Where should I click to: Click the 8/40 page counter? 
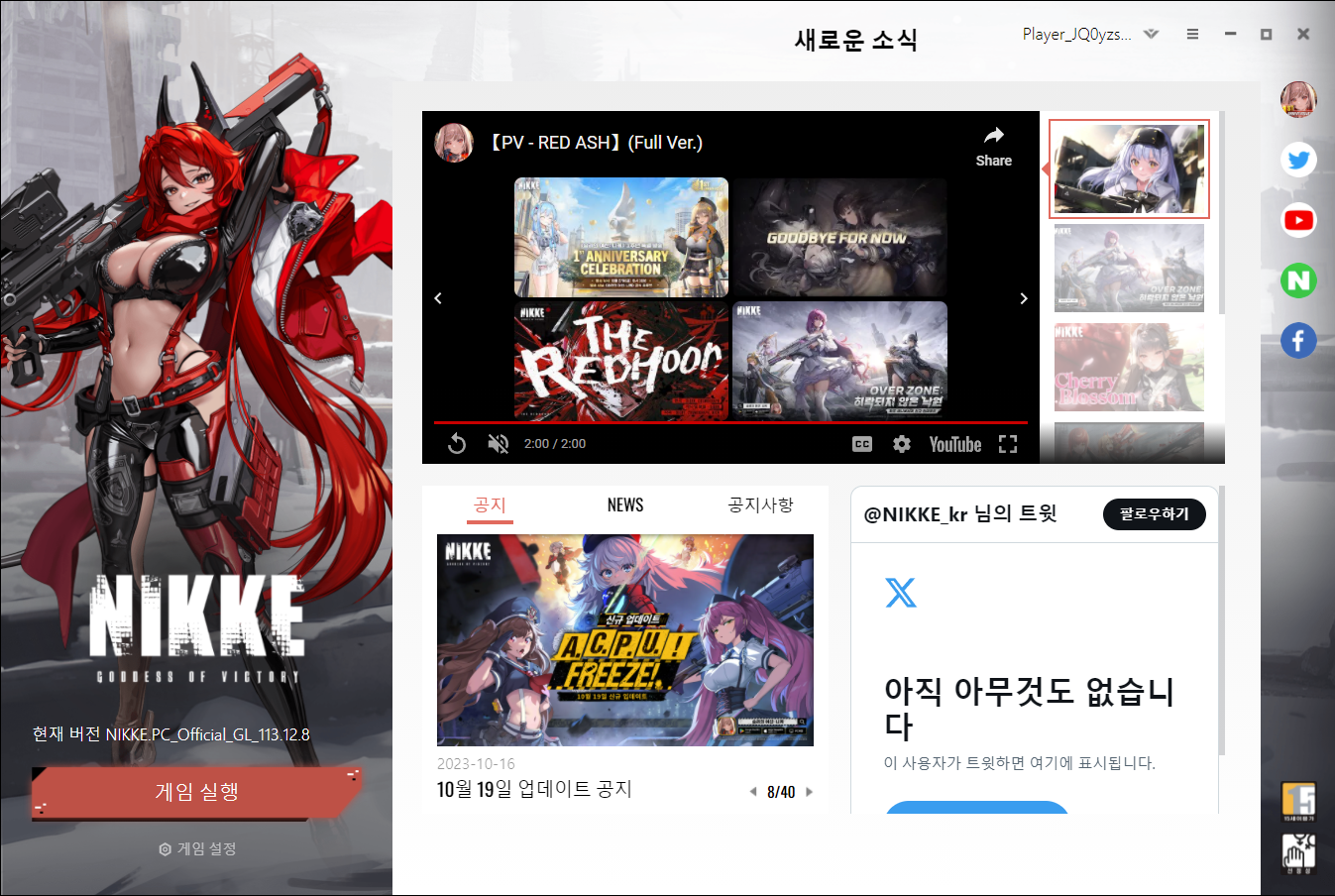[781, 792]
